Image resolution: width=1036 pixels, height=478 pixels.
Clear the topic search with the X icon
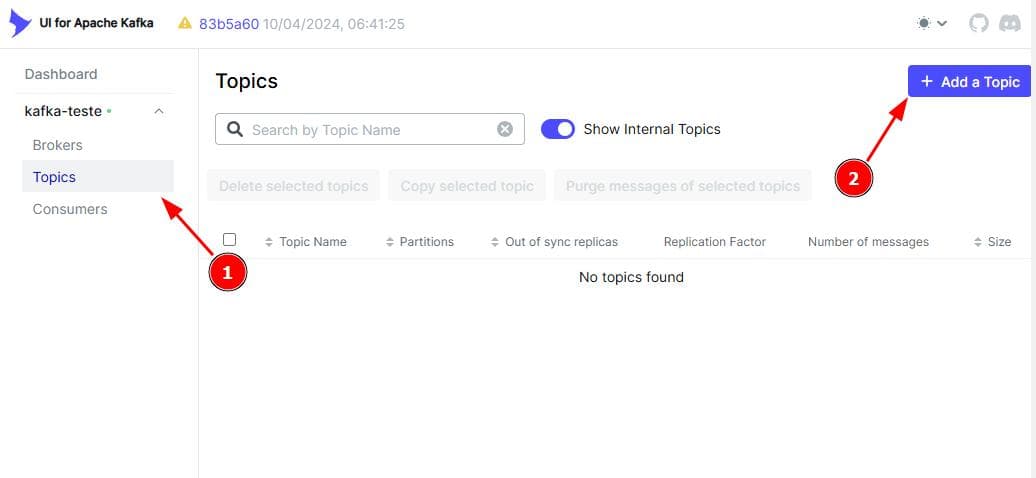click(505, 129)
